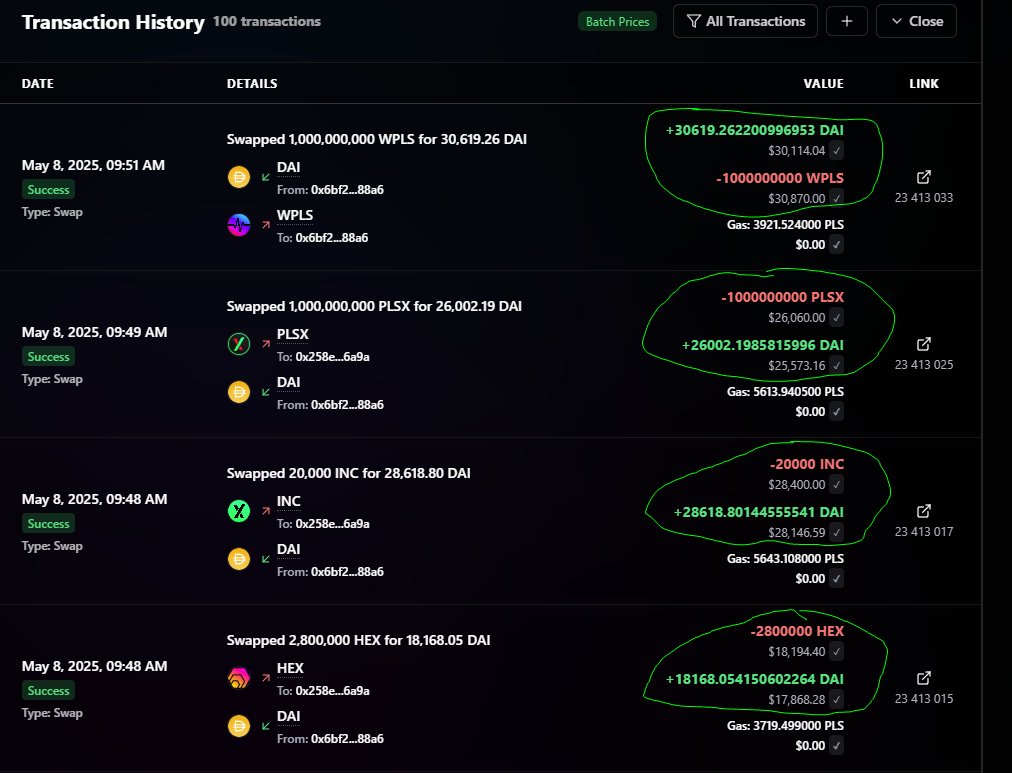The height and width of the screenshot is (773, 1012).
Task: Click '100 transactions' count label
Action: click(267, 21)
